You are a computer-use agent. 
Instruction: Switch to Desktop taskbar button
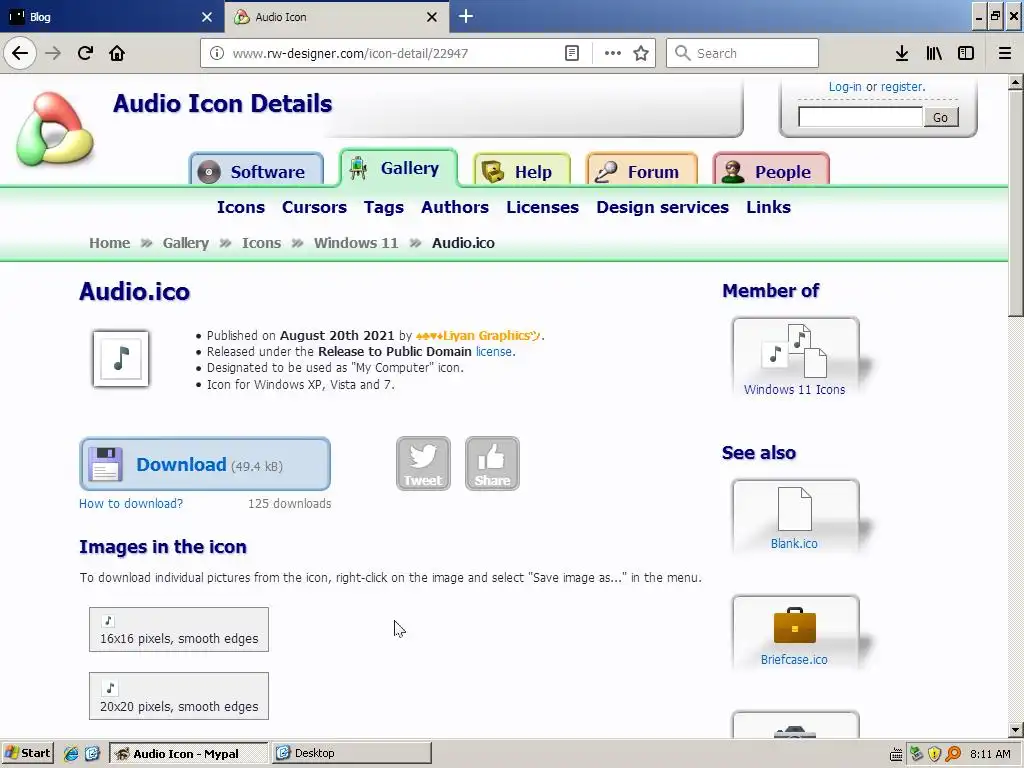coord(351,753)
